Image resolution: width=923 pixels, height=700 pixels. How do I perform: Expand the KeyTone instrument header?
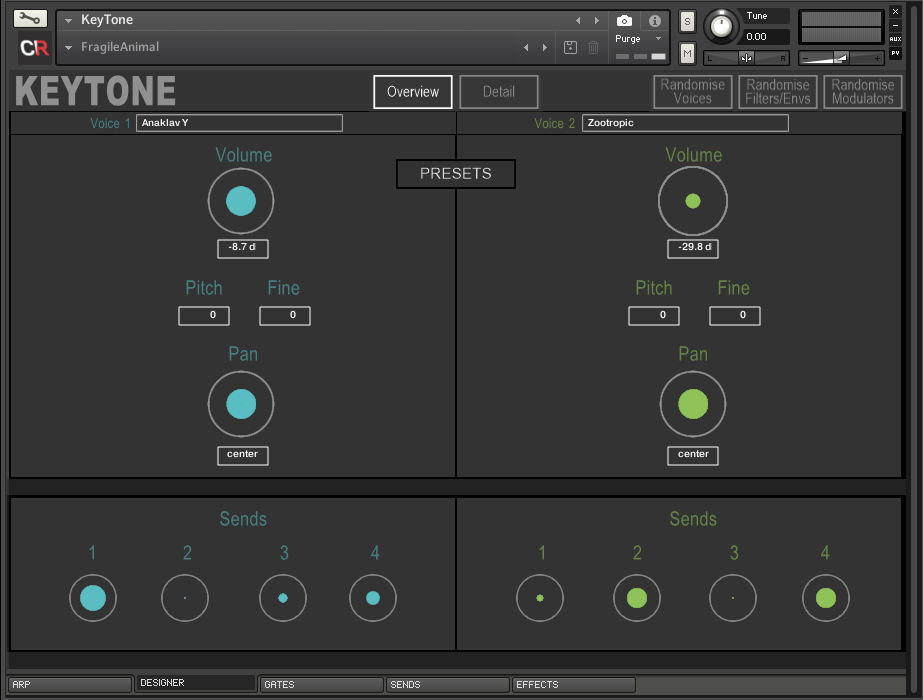click(x=68, y=20)
